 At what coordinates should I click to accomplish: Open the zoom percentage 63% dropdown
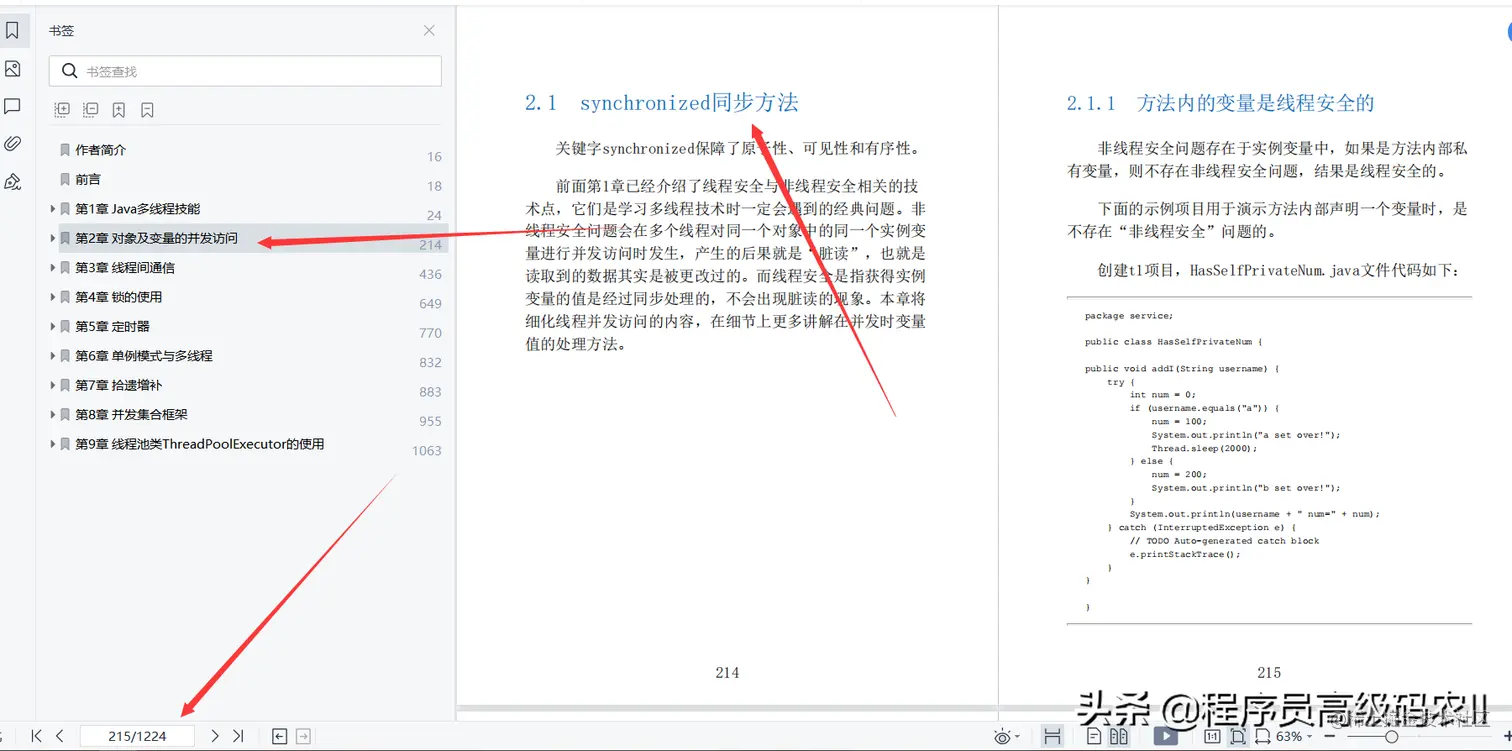1291,736
